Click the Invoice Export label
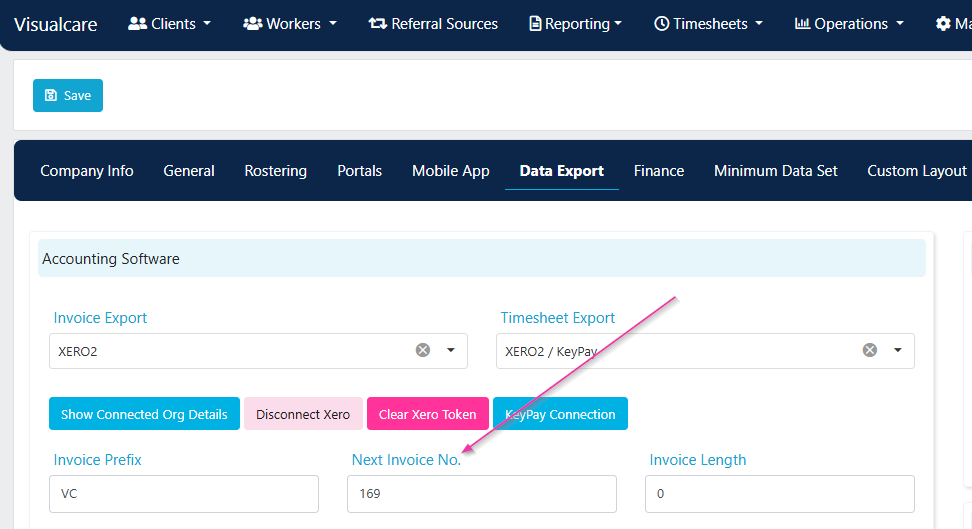This screenshot has height=529, width=972. coord(100,318)
